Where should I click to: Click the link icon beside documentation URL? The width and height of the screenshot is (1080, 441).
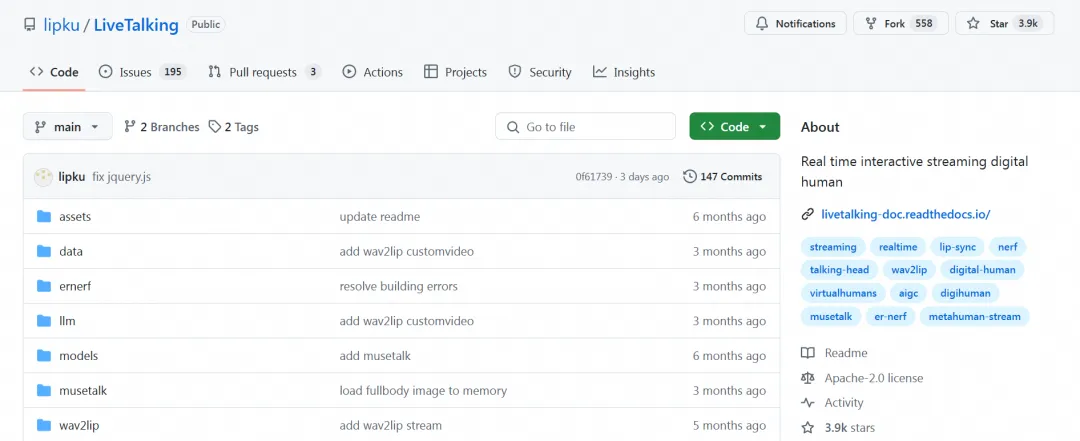pos(808,214)
